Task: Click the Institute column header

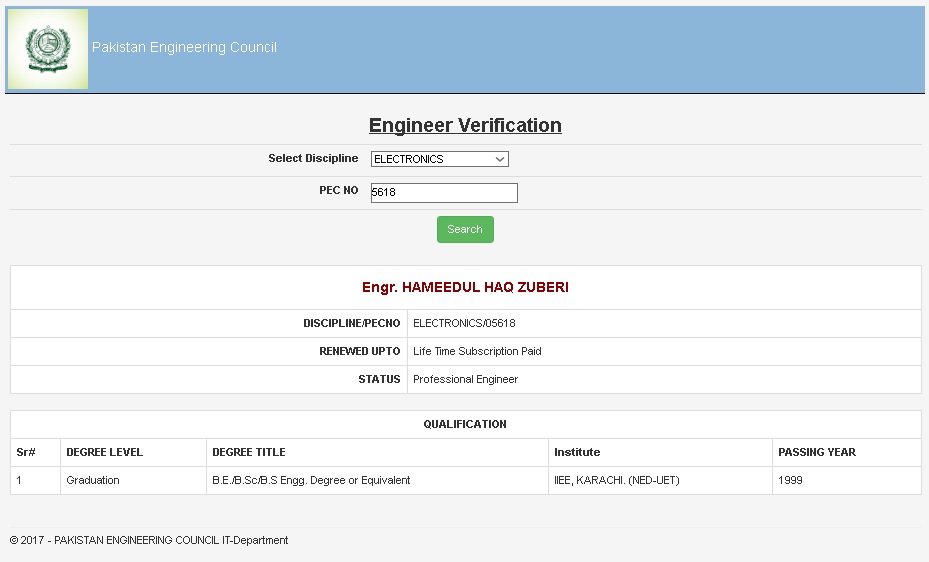Action: click(577, 452)
